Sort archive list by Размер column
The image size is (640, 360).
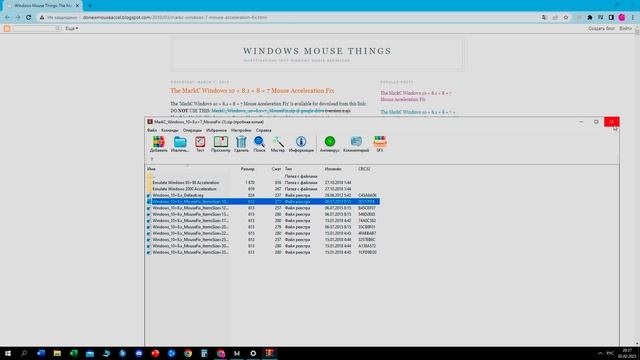(x=247, y=169)
